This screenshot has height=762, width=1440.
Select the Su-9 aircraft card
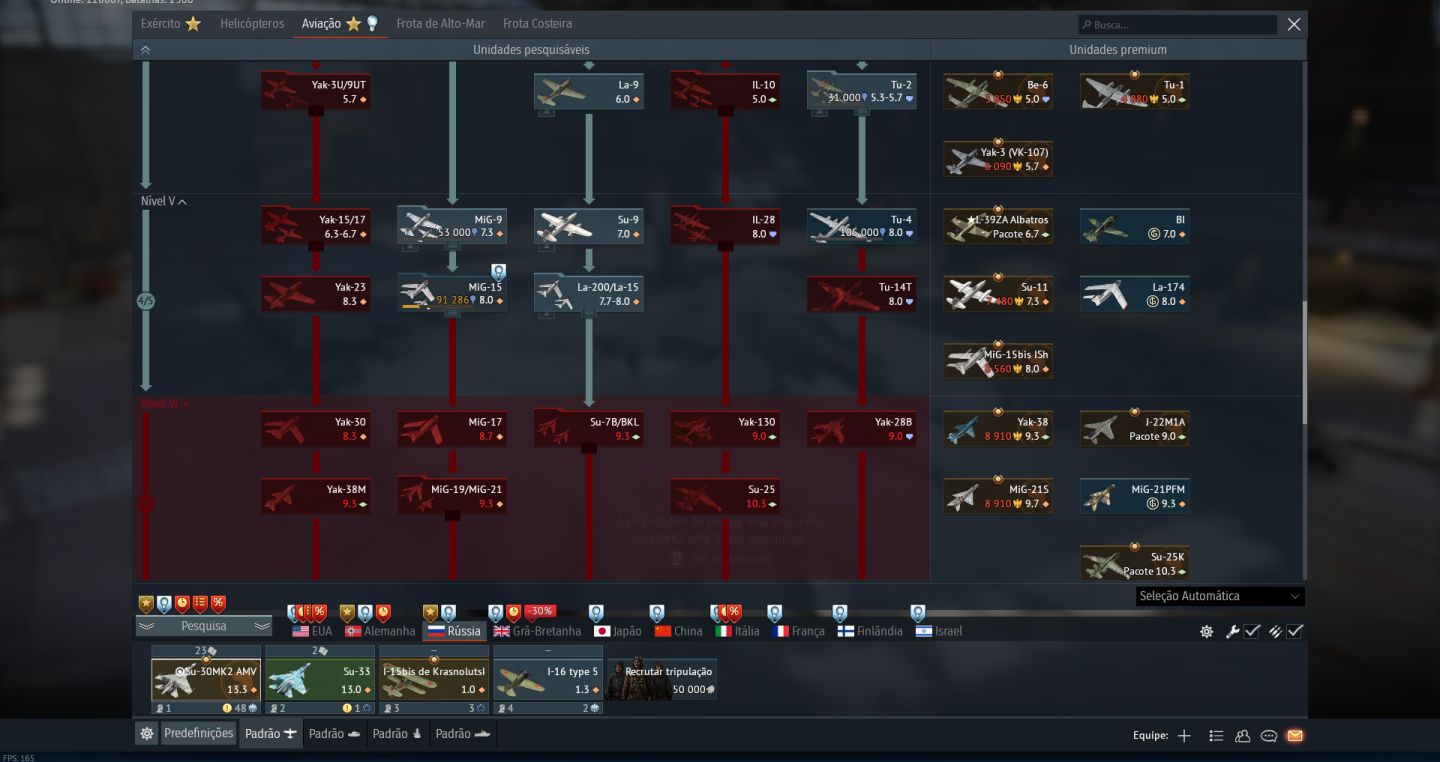tap(589, 226)
